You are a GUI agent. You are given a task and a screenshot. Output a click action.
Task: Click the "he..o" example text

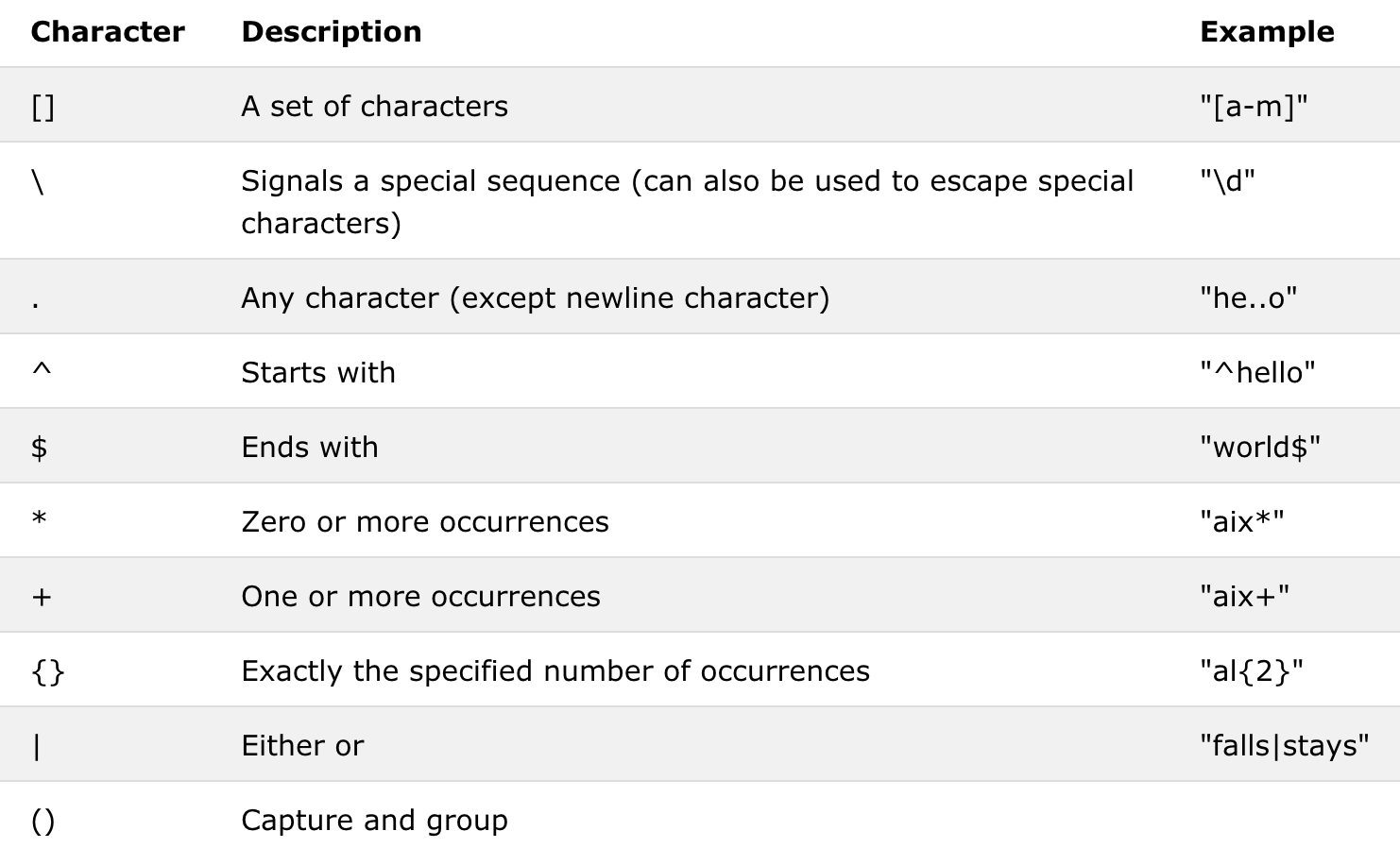[1248, 298]
